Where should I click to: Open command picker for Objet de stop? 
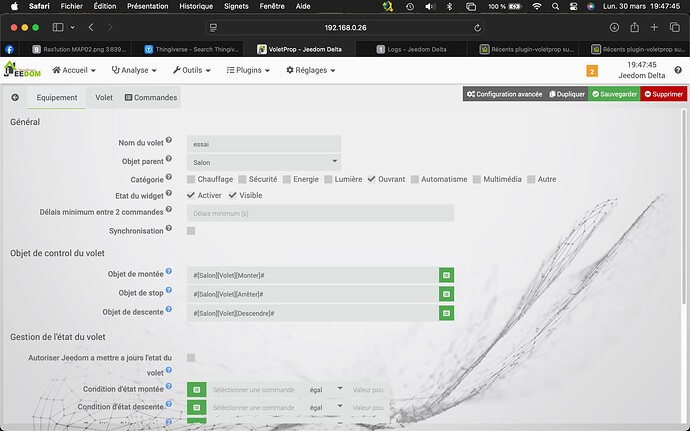[446, 294]
